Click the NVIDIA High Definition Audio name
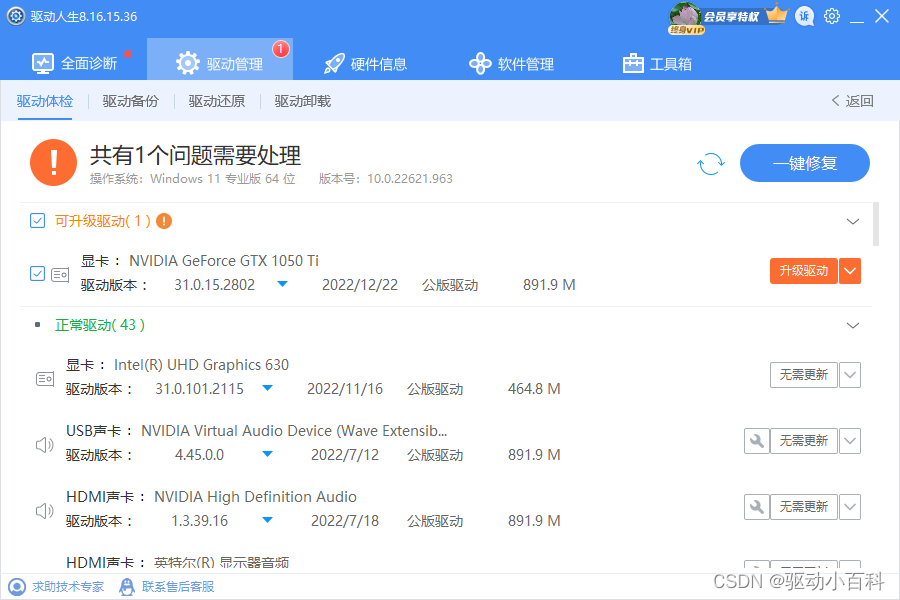This screenshot has height=600, width=900. [x=255, y=497]
